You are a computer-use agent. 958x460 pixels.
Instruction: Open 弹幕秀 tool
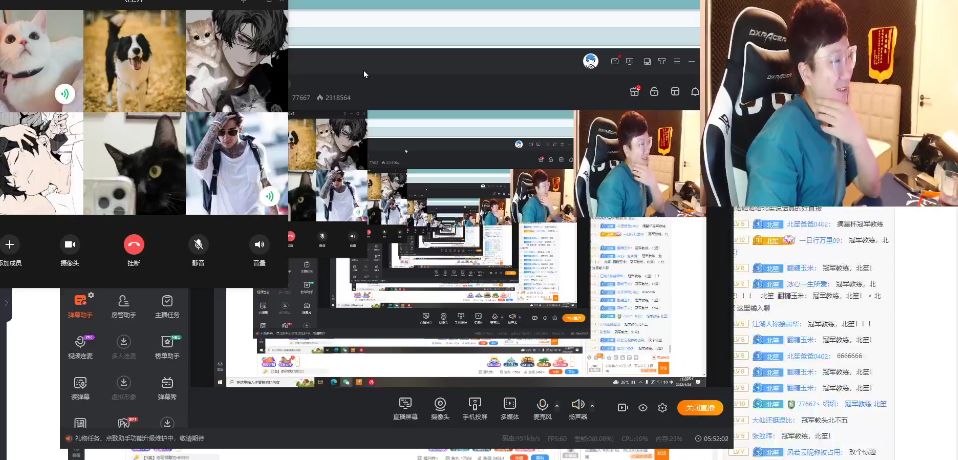click(x=167, y=388)
